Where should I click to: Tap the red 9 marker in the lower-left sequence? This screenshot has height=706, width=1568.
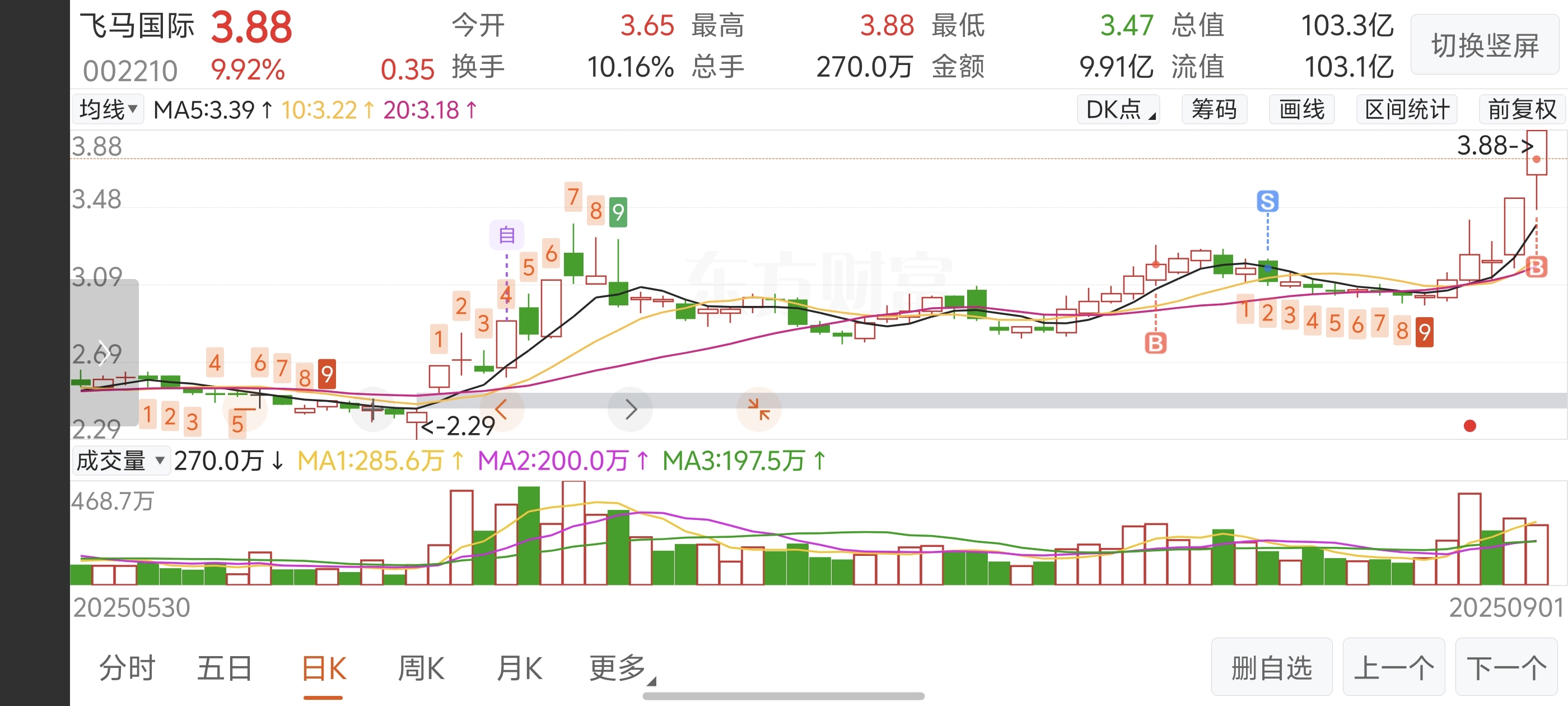click(327, 374)
